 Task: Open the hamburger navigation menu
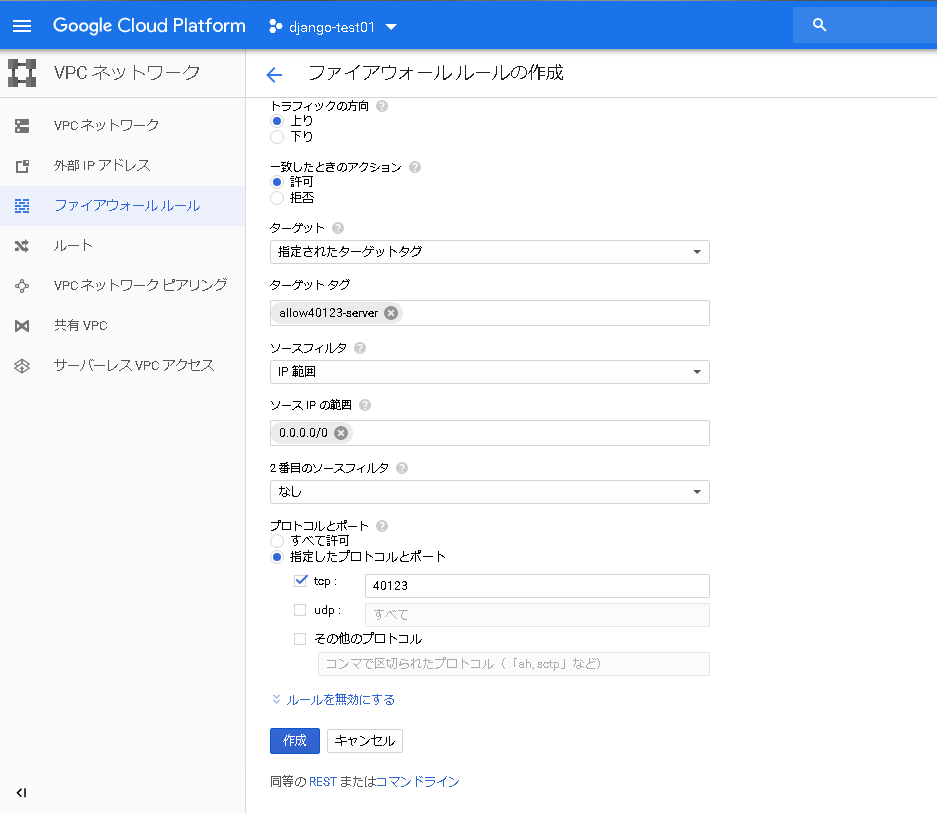(22, 26)
